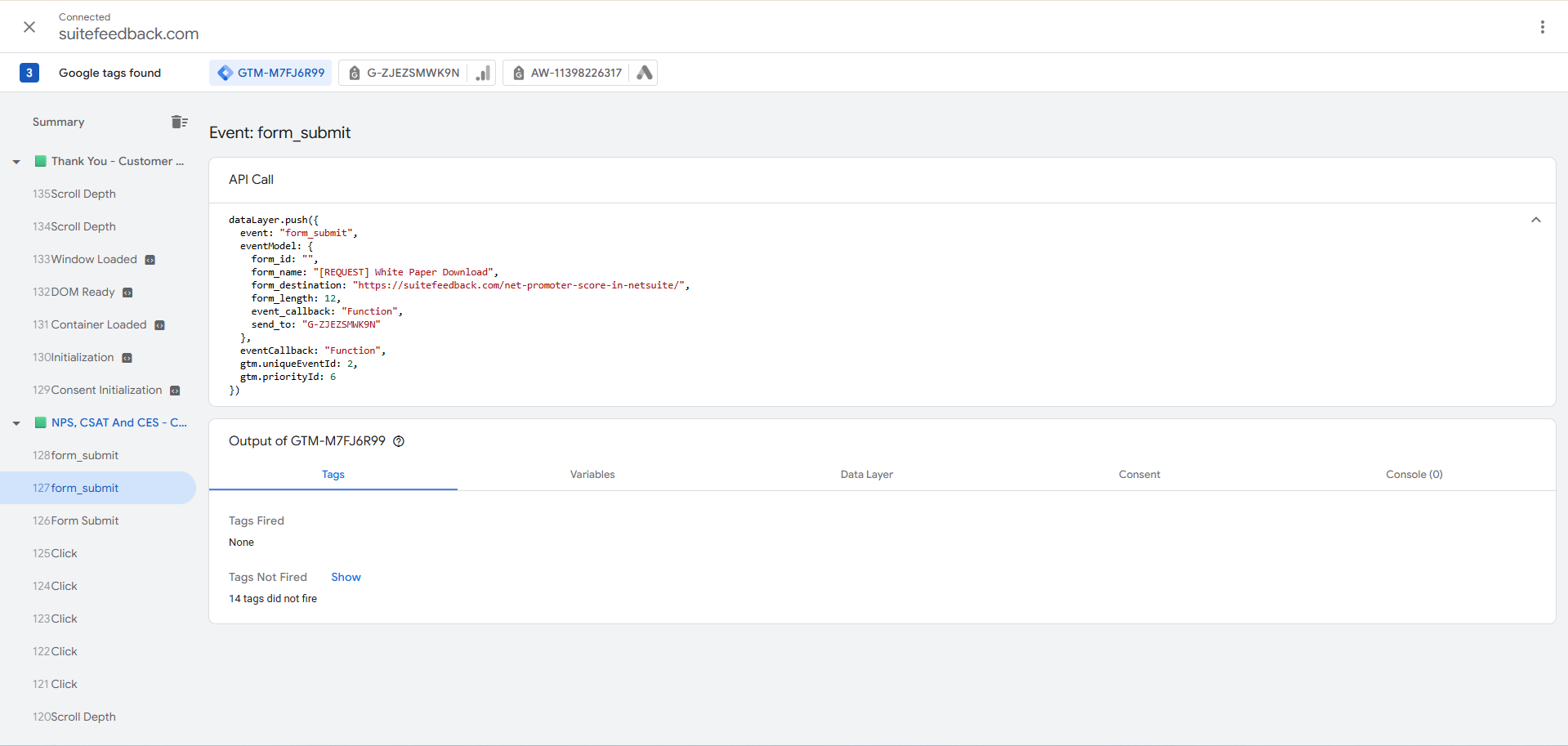Open the Data Layer tab

click(x=866, y=475)
